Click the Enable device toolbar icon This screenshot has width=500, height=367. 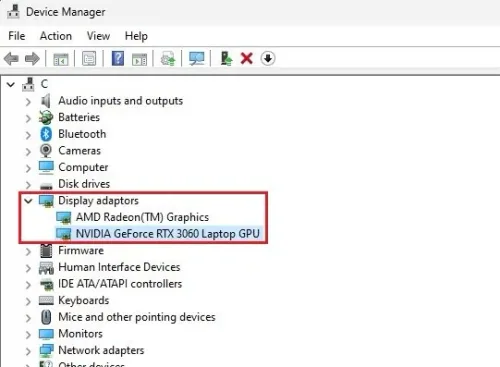pyautogui.click(x=226, y=58)
